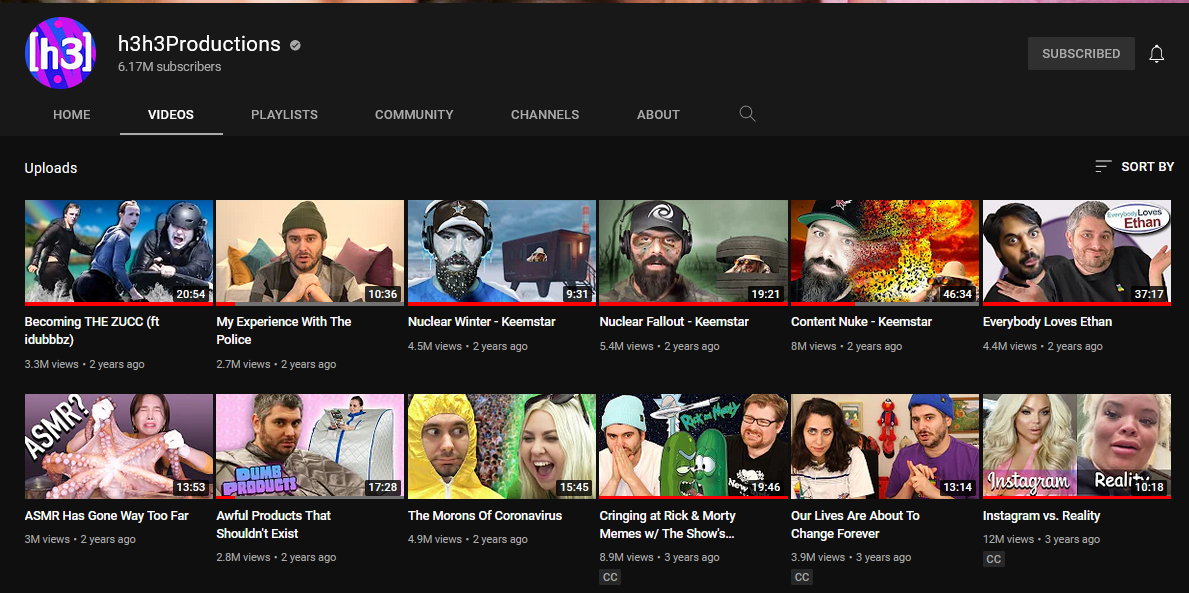Click '12M views • 3 years ago' text
Screen dimensions: 1189x593
pyautogui.click(x=1041, y=539)
